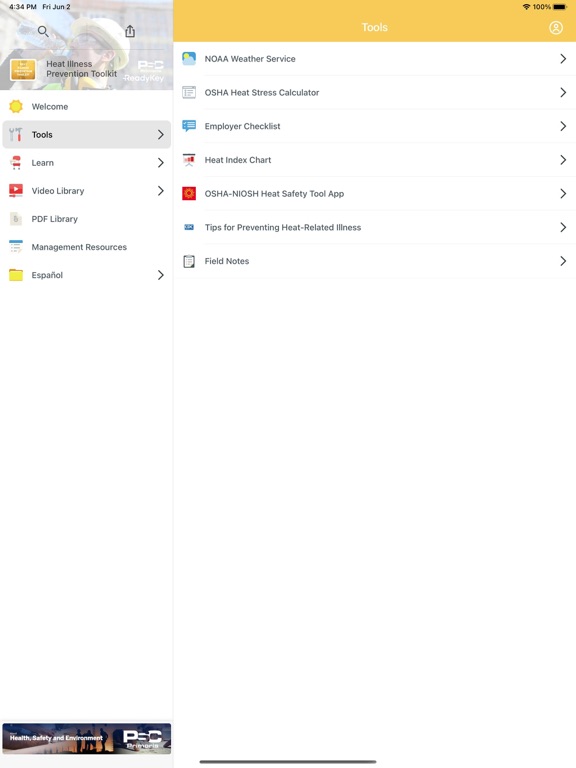Viewport: 576px width, 768px height.
Task: Click the Español folder icon
Action: (x=16, y=275)
